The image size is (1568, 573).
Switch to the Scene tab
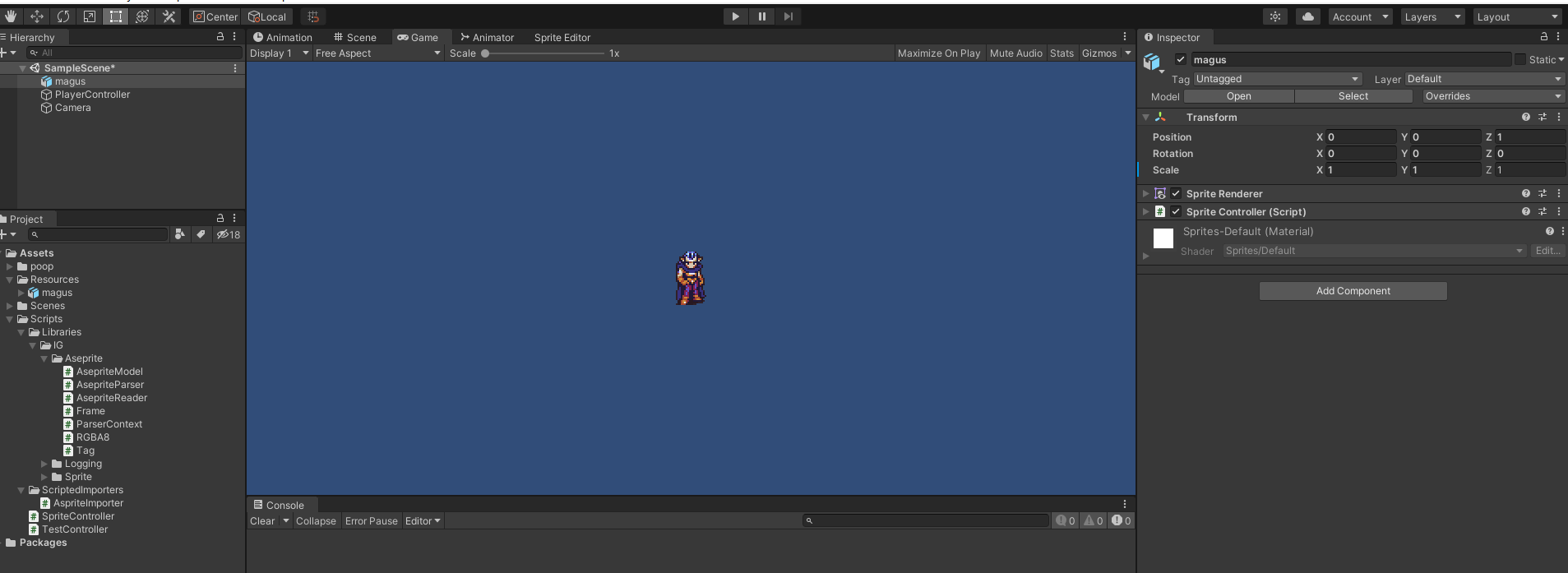coord(355,38)
